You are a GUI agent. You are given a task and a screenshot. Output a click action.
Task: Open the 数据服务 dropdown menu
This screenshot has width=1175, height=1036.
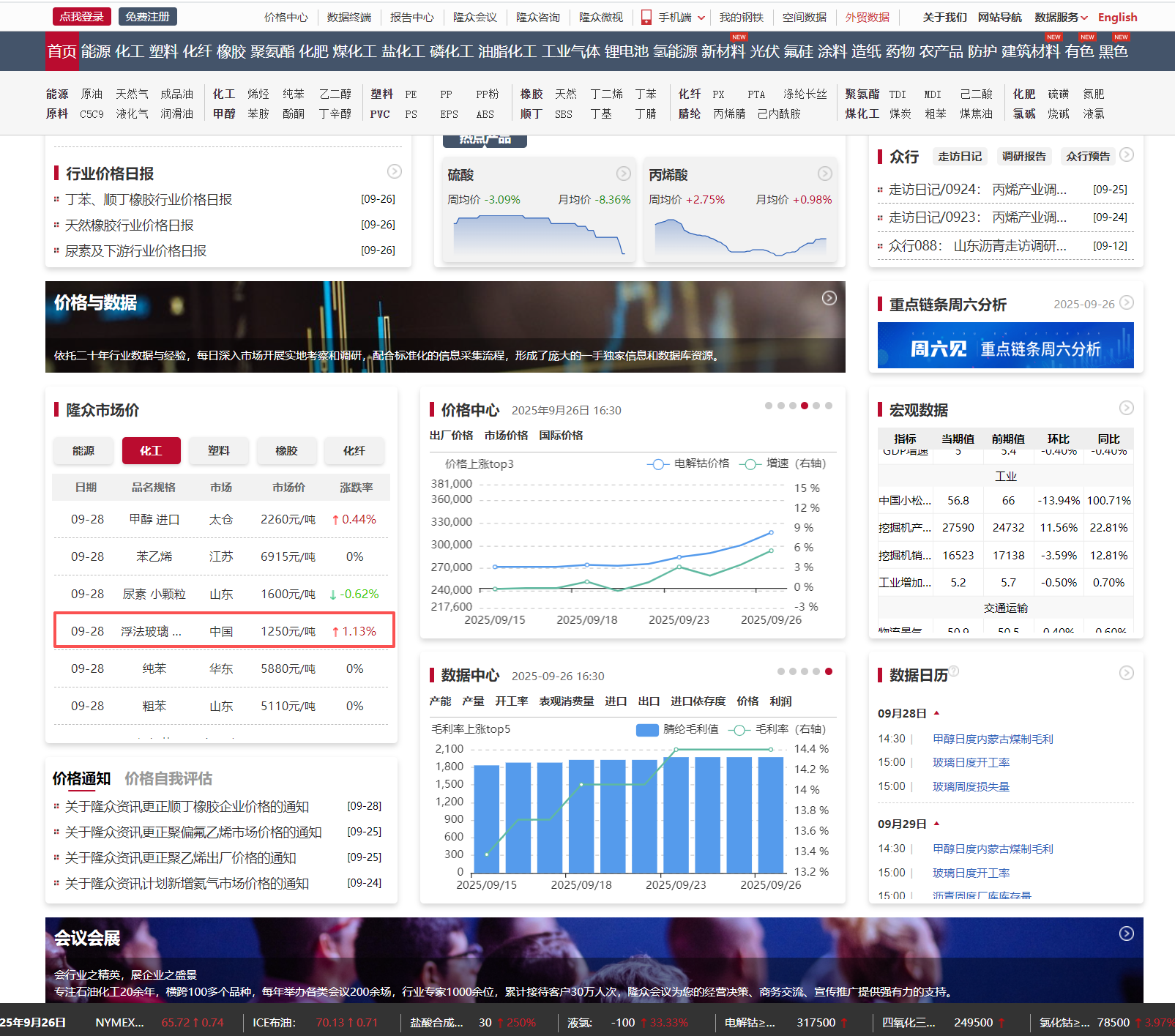(x=1061, y=18)
